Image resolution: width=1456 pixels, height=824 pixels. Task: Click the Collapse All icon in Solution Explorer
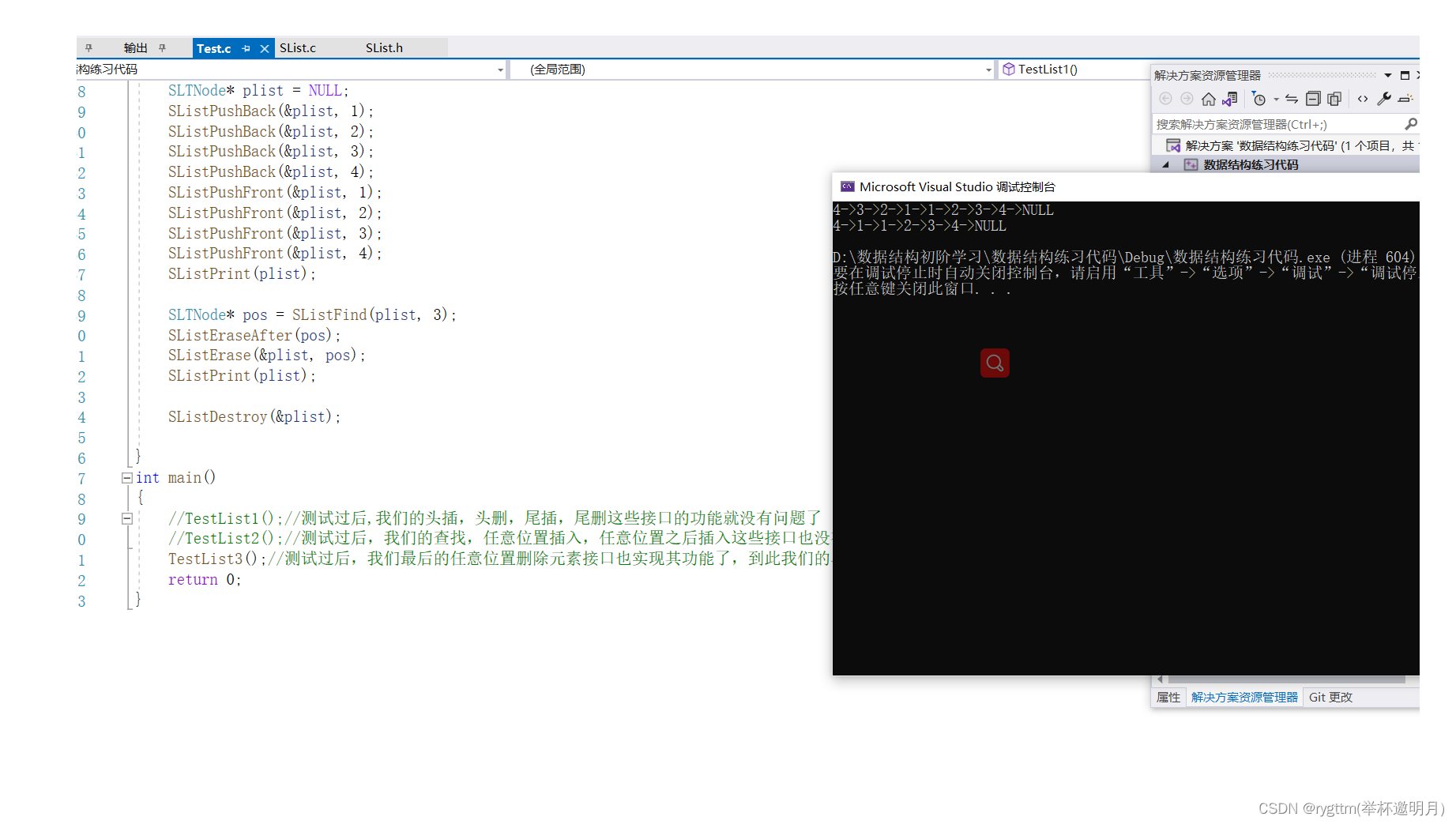pyautogui.click(x=1313, y=99)
